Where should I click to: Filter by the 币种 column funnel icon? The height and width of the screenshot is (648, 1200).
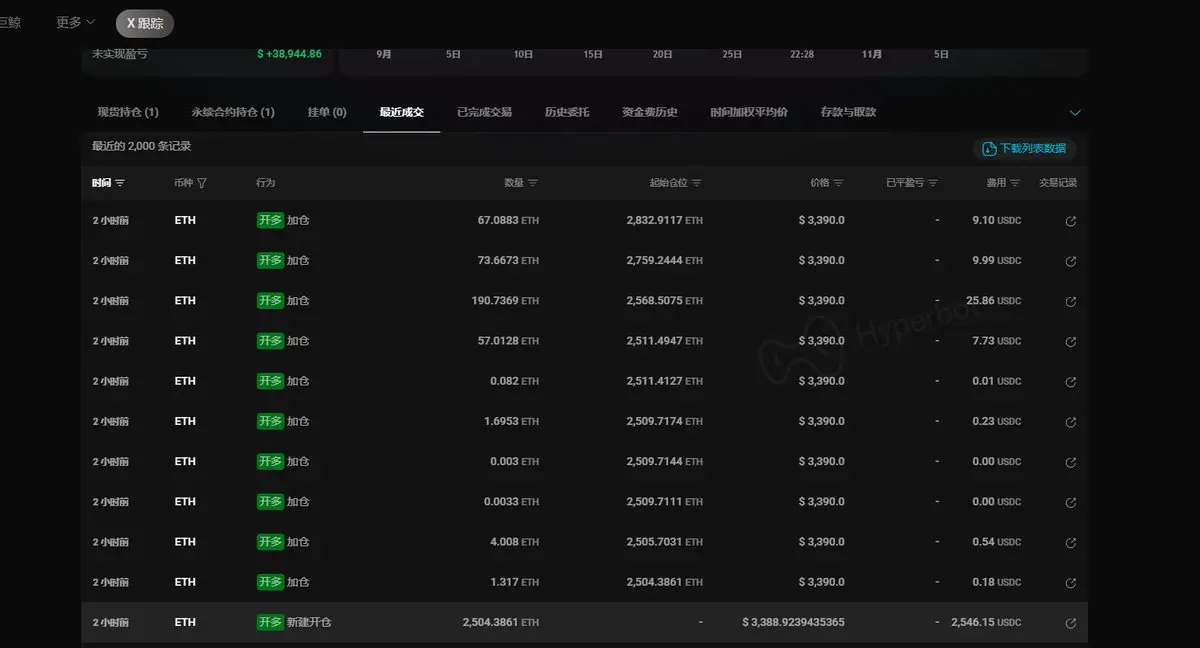tap(202, 183)
